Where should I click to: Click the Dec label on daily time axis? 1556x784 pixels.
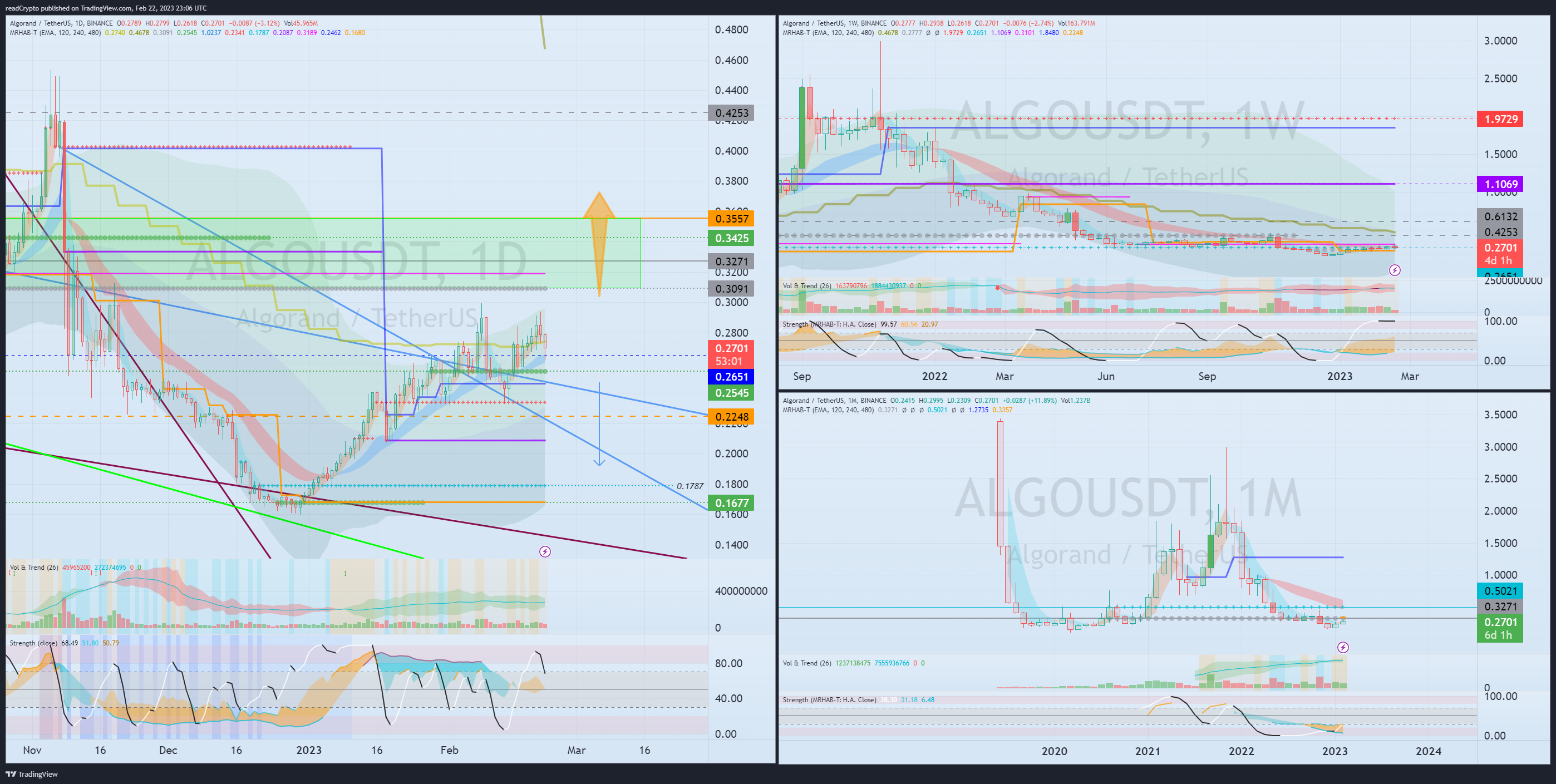[x=168, y=750]
